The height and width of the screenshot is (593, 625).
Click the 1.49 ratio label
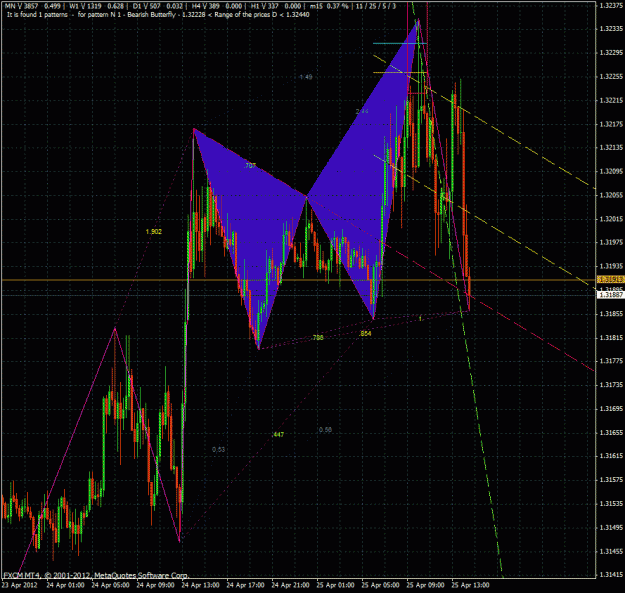(x=306, y=77)
